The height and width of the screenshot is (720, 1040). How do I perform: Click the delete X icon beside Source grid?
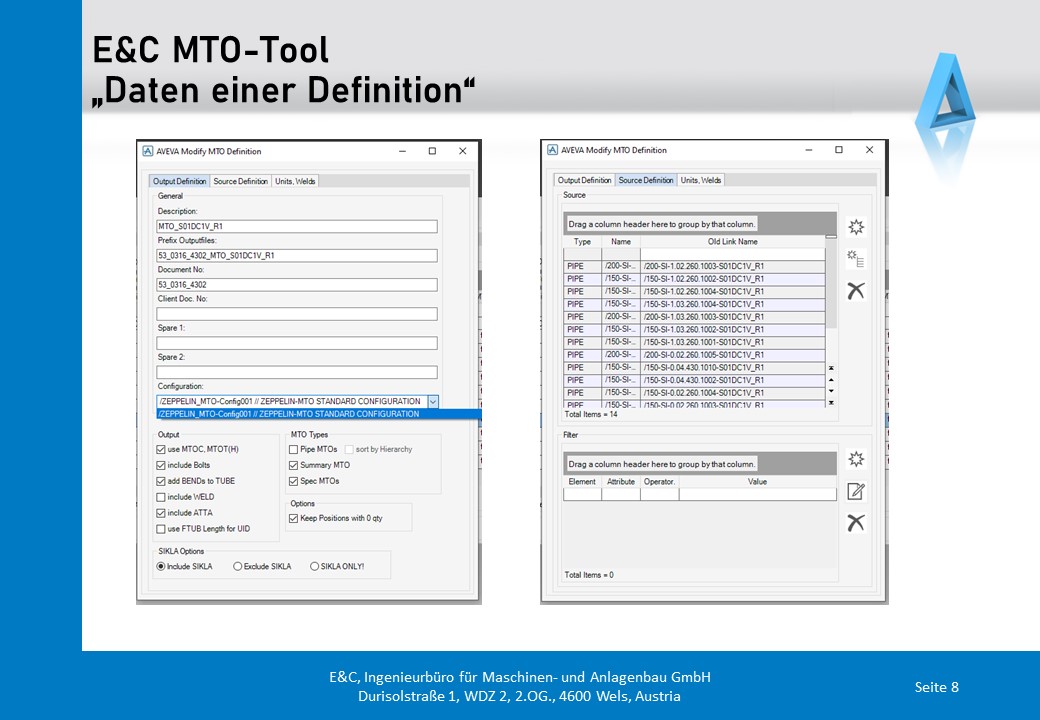(x=855, y=291)
